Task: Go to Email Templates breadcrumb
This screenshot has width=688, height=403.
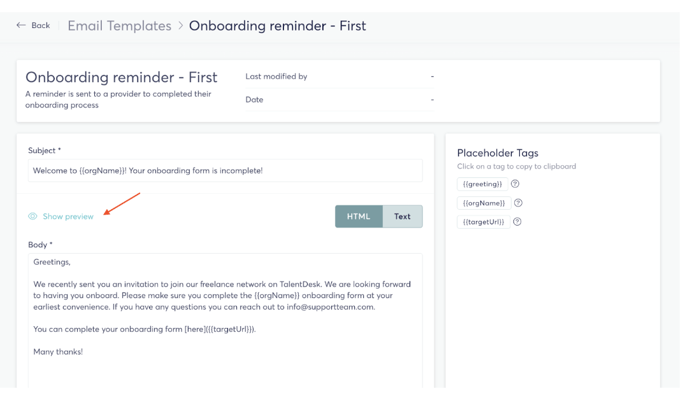Action: (119, 26)
